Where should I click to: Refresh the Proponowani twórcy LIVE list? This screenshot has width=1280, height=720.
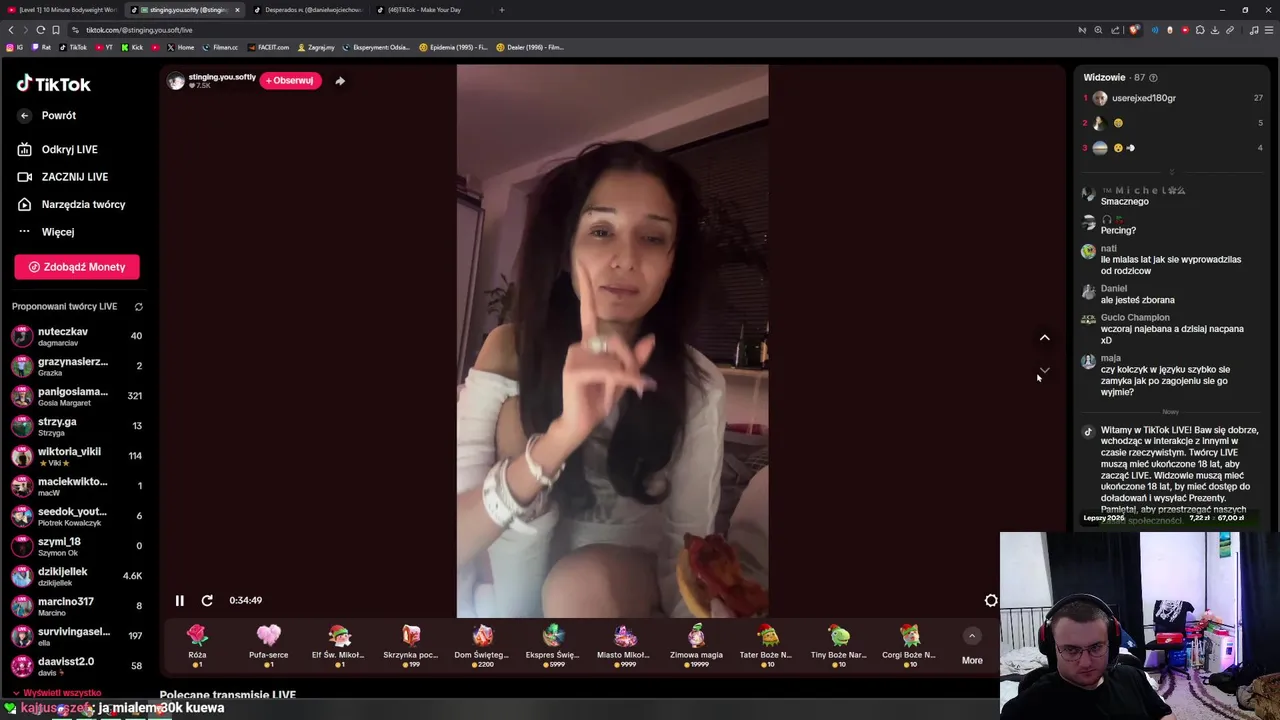(x=139, y=307)
